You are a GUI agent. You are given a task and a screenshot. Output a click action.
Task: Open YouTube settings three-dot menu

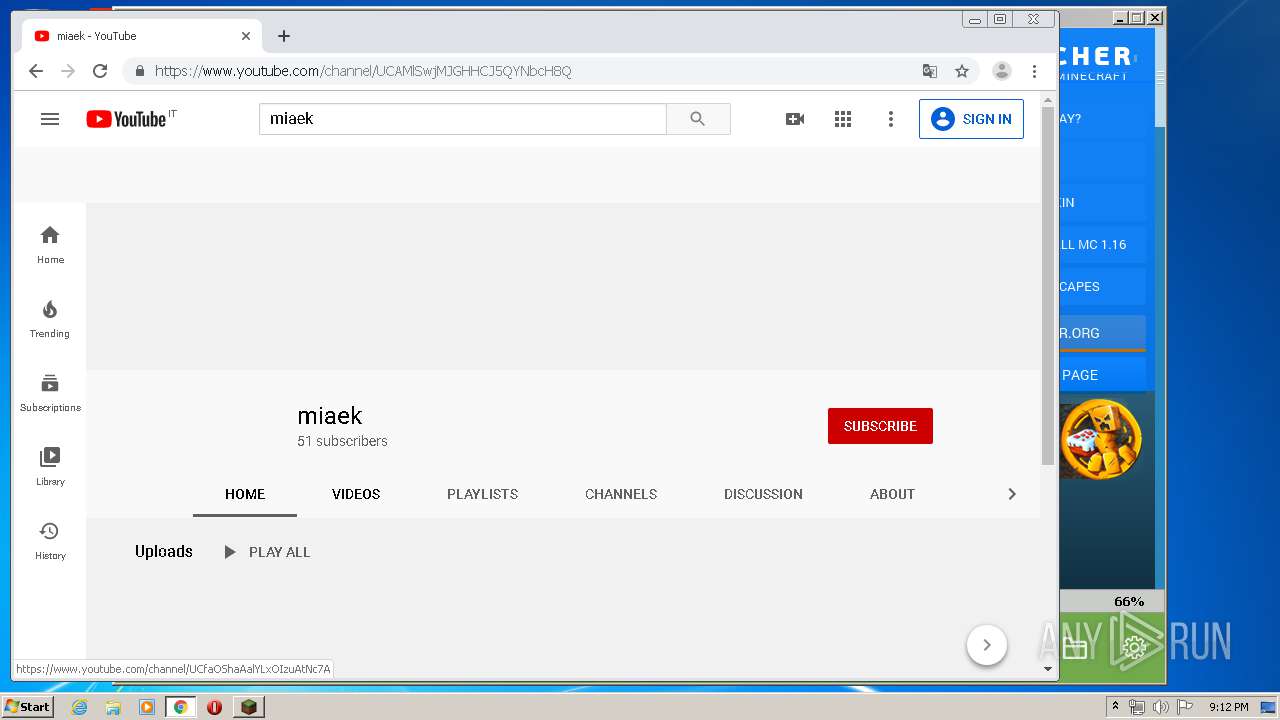(x=891, y=119)
